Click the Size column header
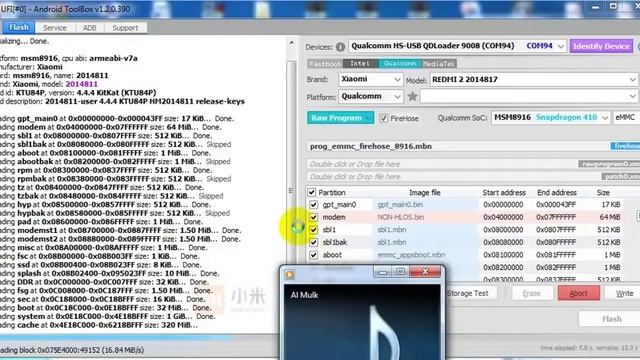This screenshot has width=640, height=360. 603,192
